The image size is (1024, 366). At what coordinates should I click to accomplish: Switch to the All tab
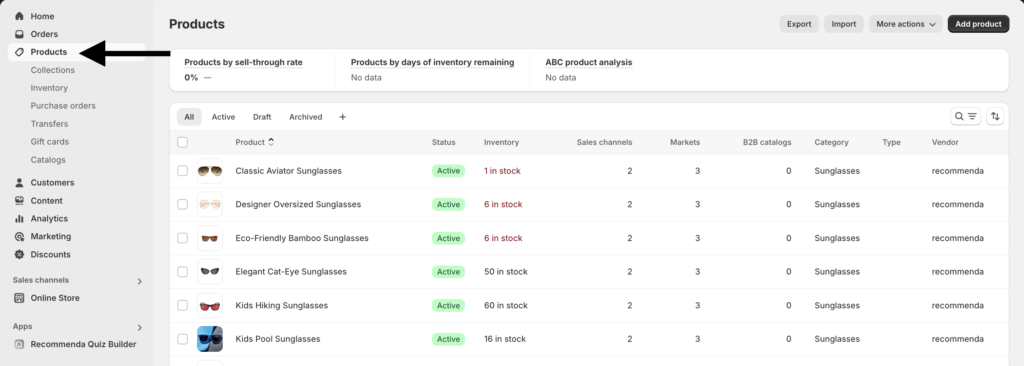(189, 117)
